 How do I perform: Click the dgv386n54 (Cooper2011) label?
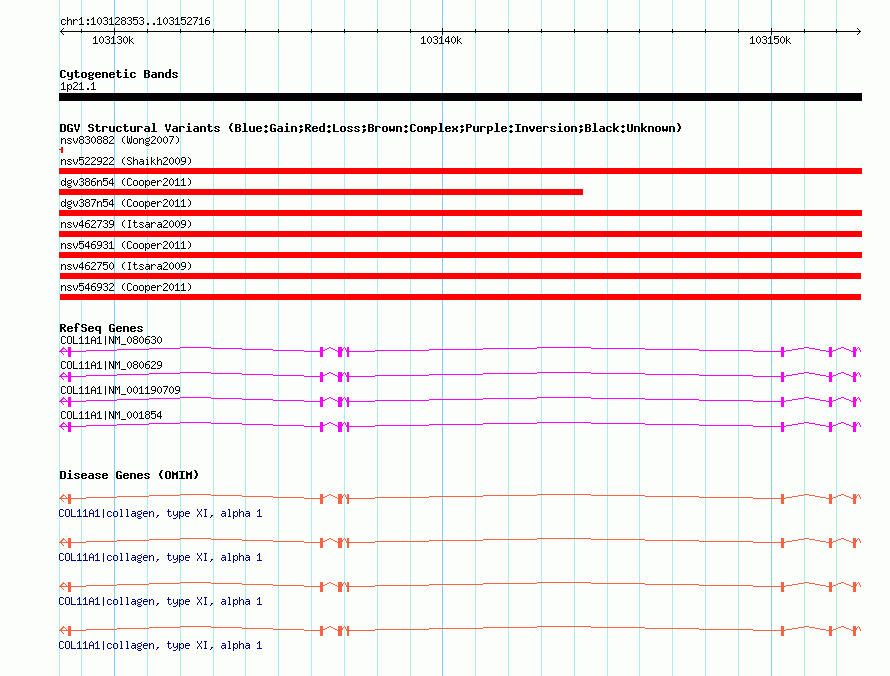(126, 182)
